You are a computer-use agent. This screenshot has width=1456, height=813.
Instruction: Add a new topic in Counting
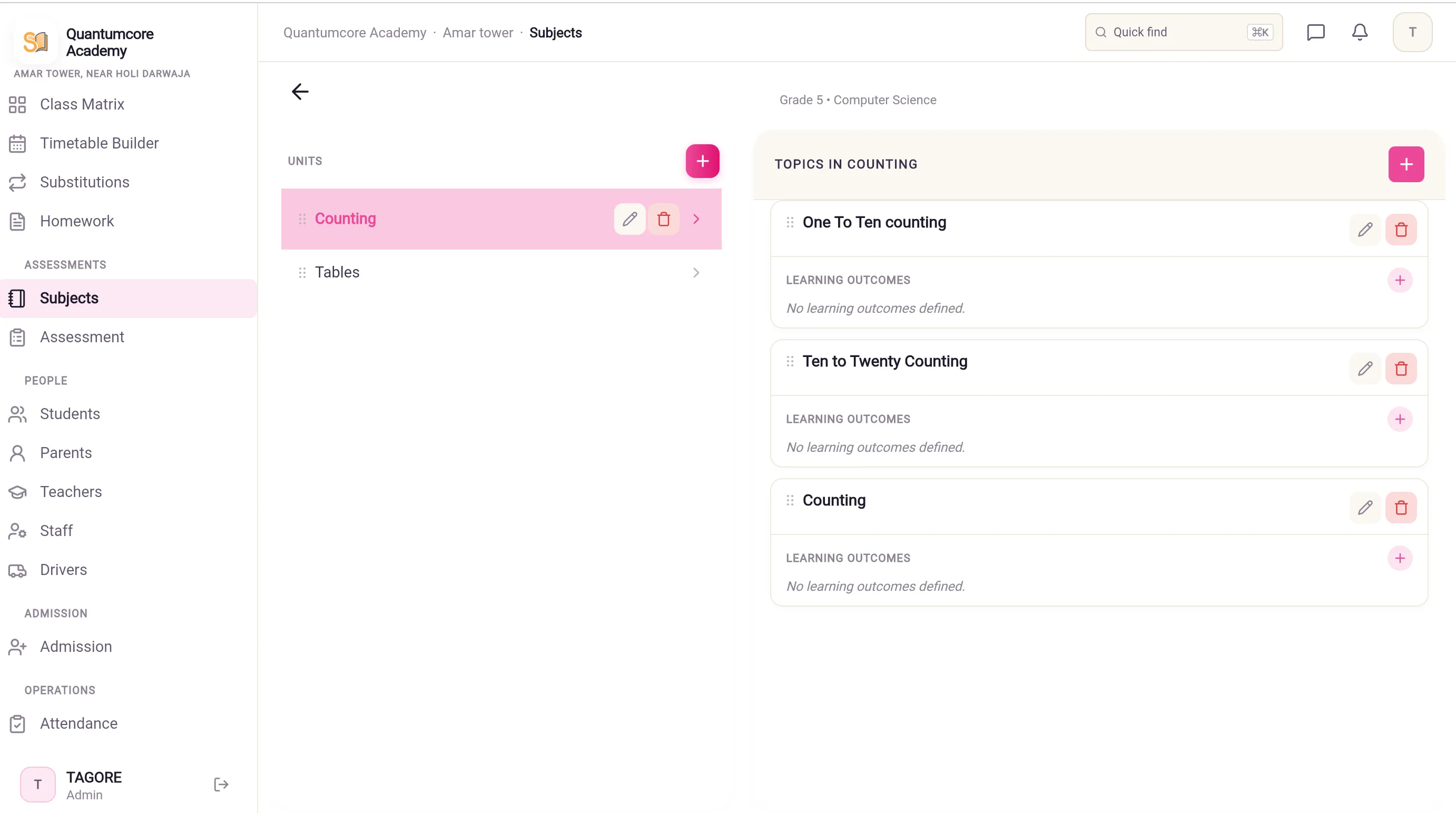(x=1406, y=164)
